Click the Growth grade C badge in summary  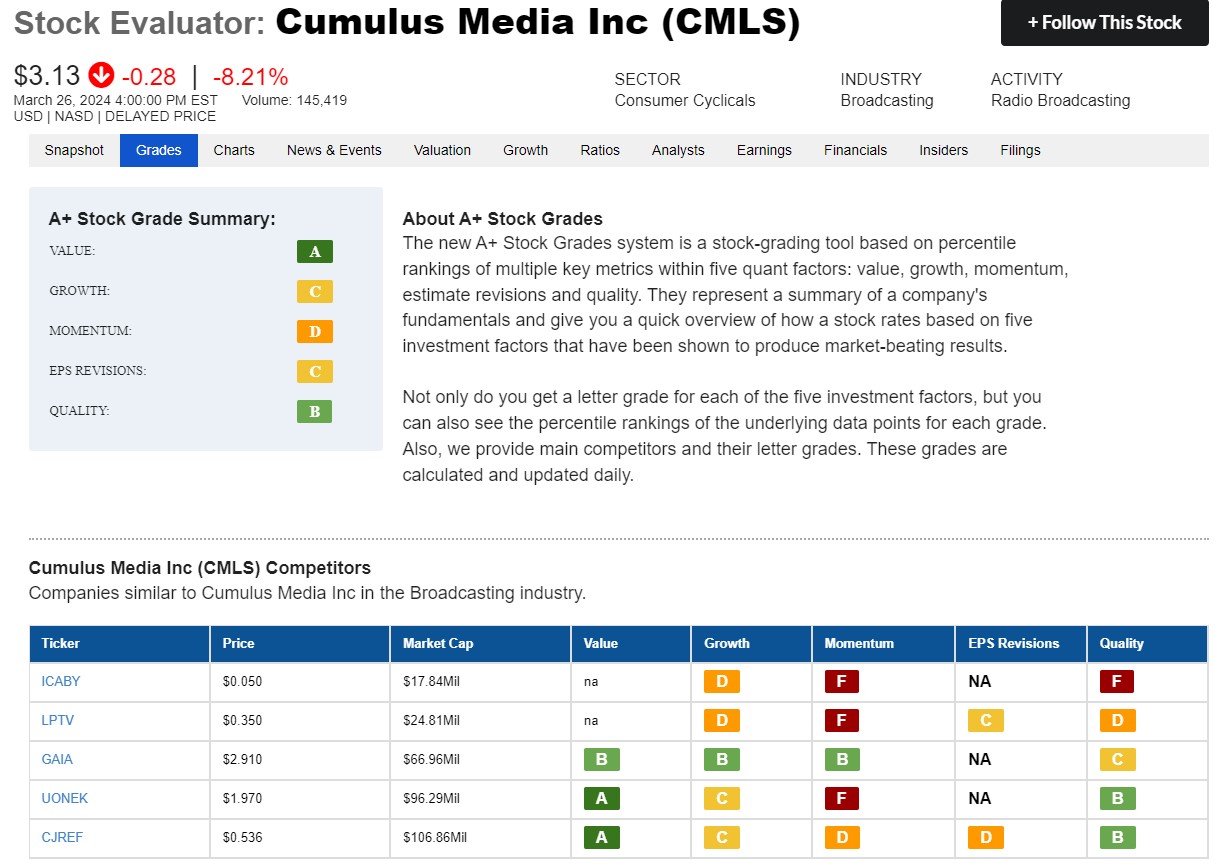315,292
